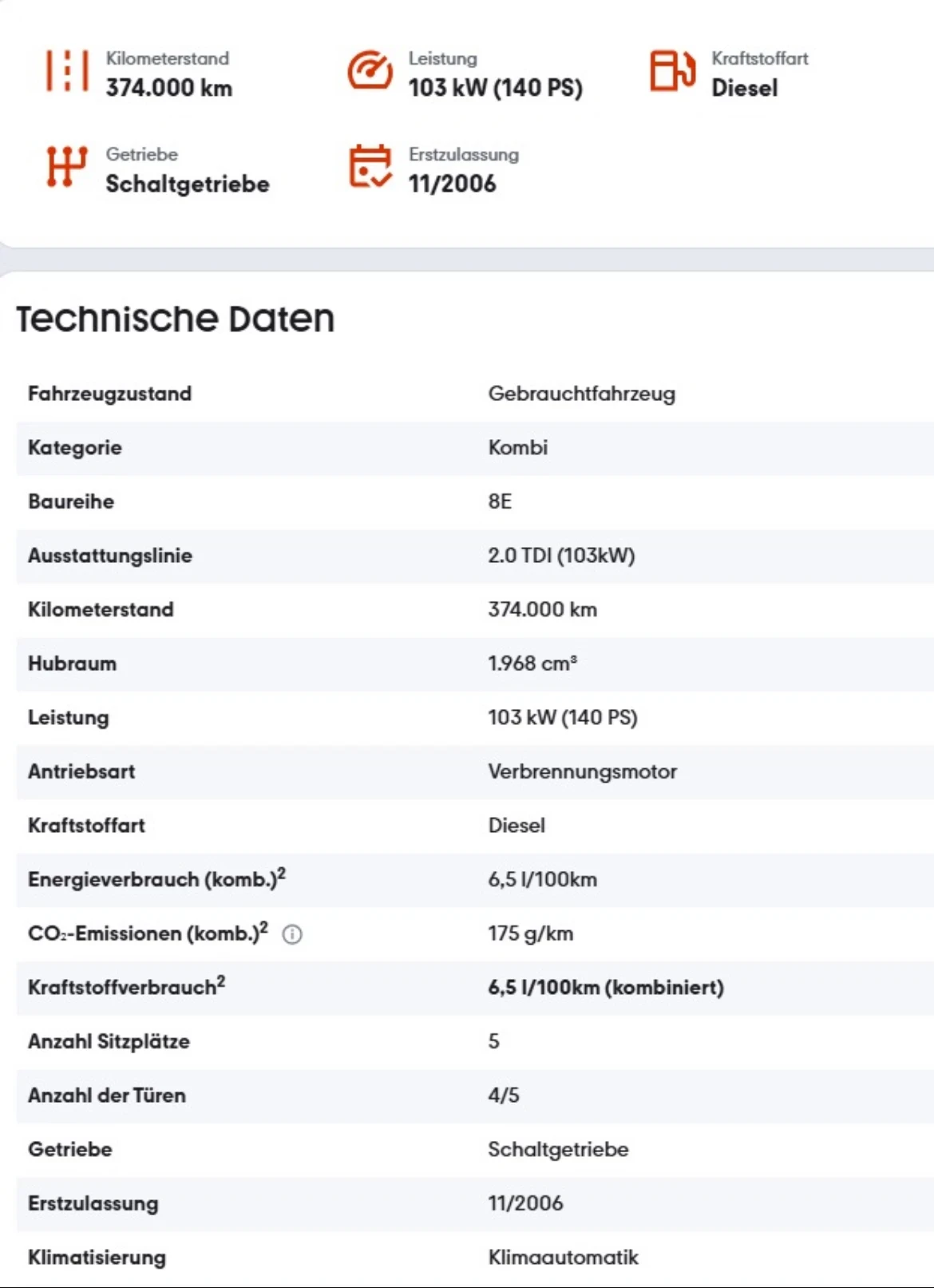934x1288 pixels.
Task: Click the road icon beside Kilometerstand
Action: (x=67, y=72)
